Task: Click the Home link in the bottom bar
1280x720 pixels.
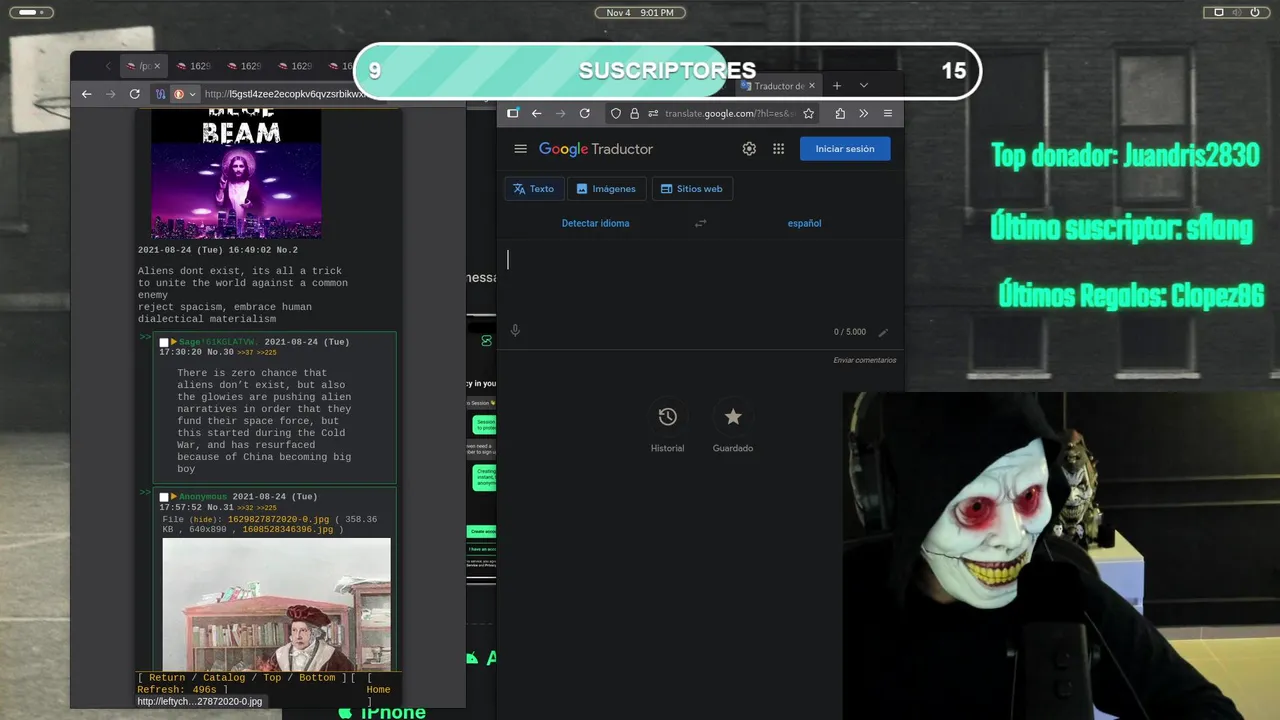Action: click(x=378, y=690)
